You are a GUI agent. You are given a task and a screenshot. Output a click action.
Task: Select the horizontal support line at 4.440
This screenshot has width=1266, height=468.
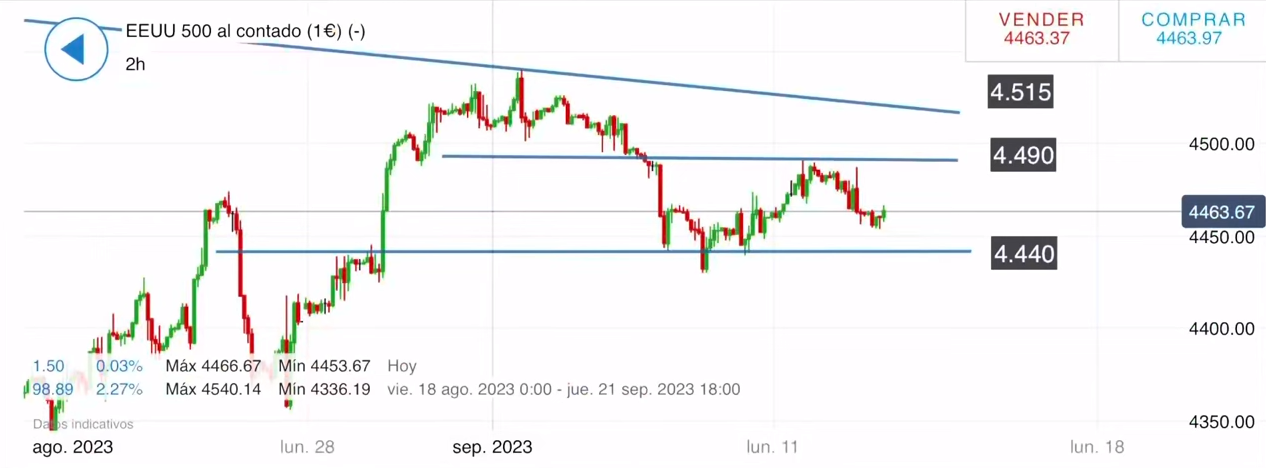600,251
